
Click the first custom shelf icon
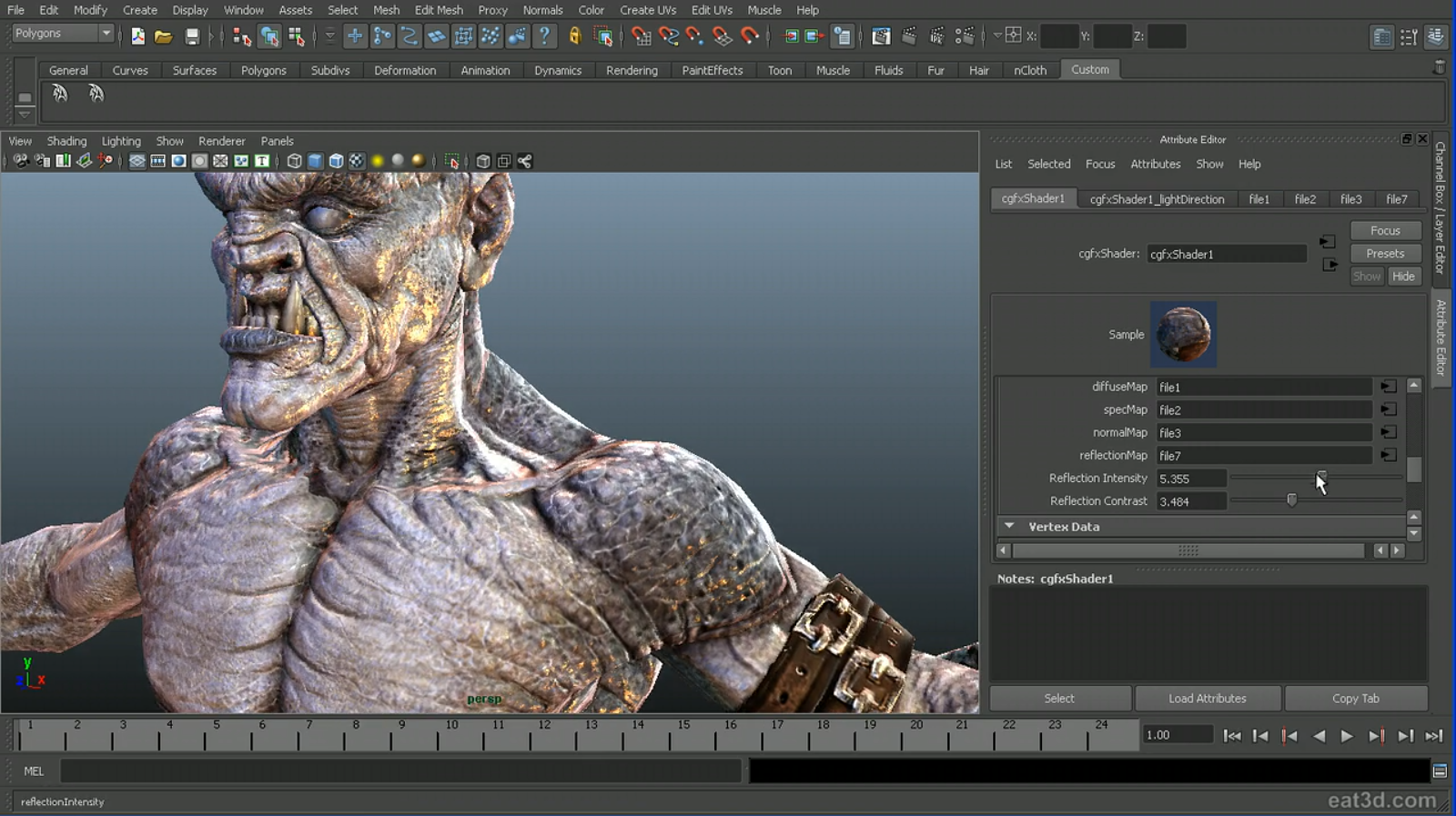click(x=60, y=94)
